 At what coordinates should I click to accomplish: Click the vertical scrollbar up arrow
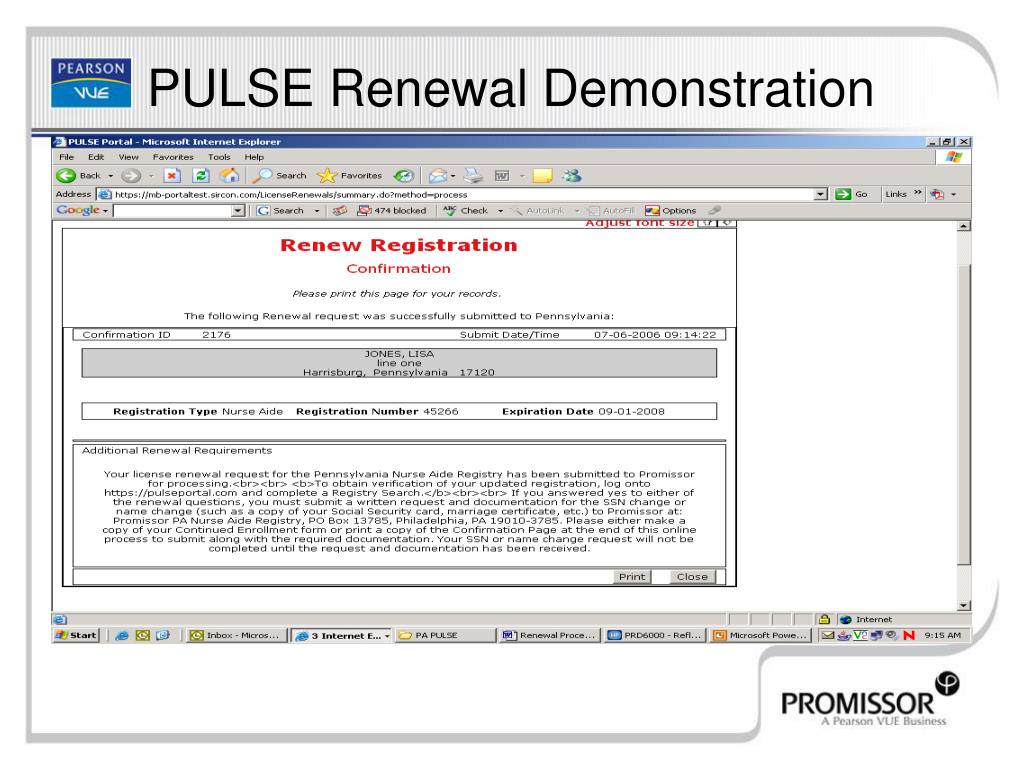click(x=964, y=226)
